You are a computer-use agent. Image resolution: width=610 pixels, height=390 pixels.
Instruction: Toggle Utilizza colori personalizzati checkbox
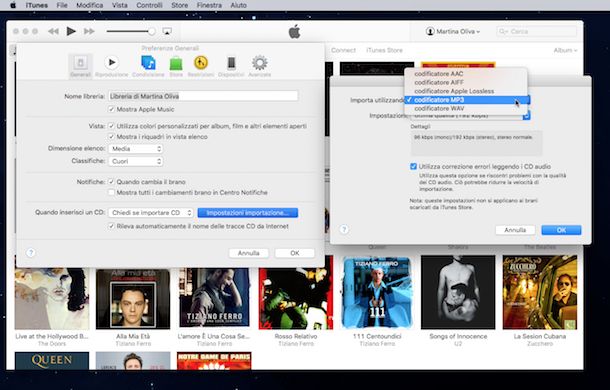coord(111,126)
